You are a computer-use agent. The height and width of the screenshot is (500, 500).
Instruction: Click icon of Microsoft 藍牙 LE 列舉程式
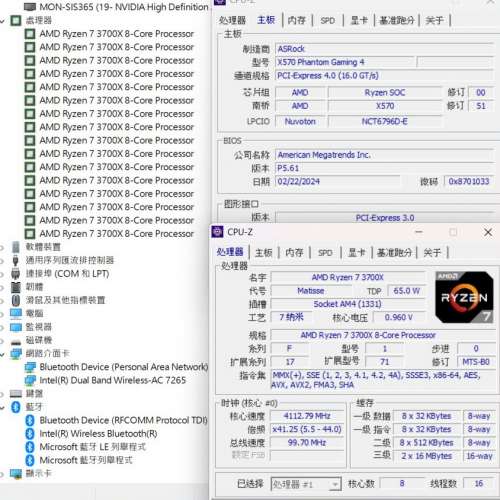30,447
